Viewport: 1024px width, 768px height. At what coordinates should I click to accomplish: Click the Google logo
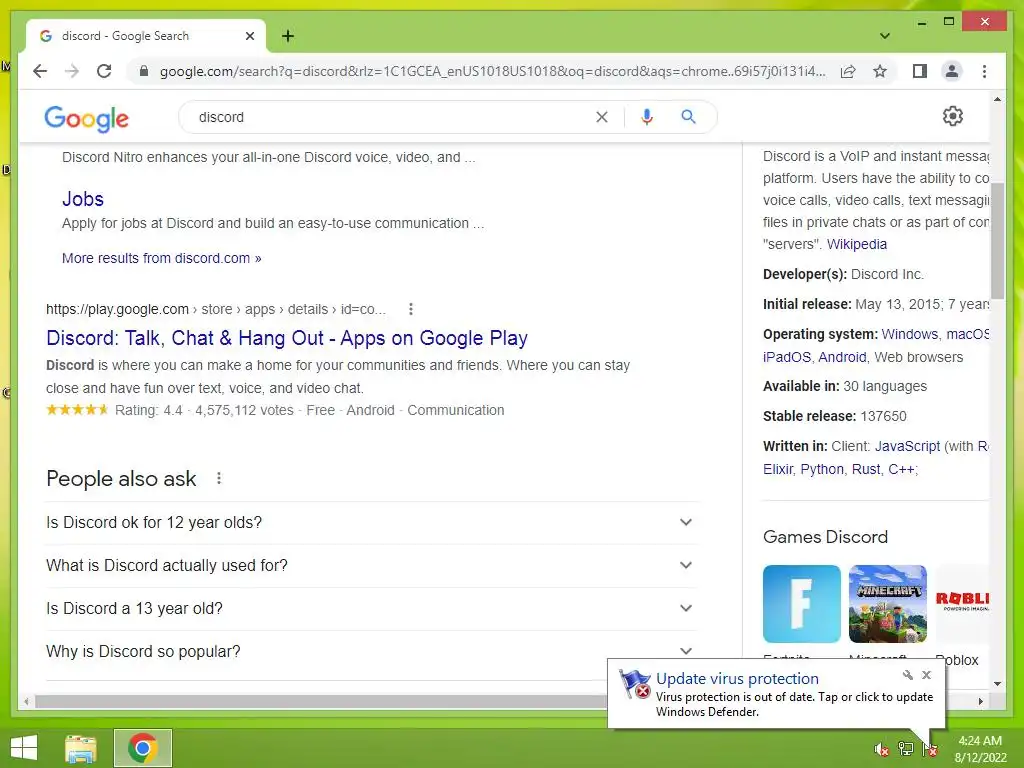86,118
